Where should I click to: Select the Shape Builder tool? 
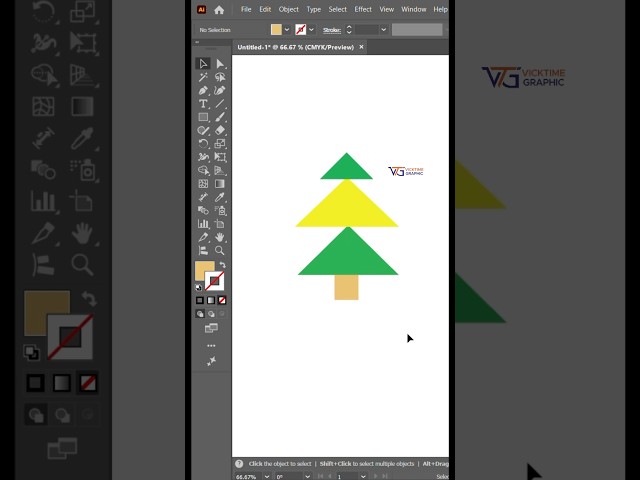(203, 171)
